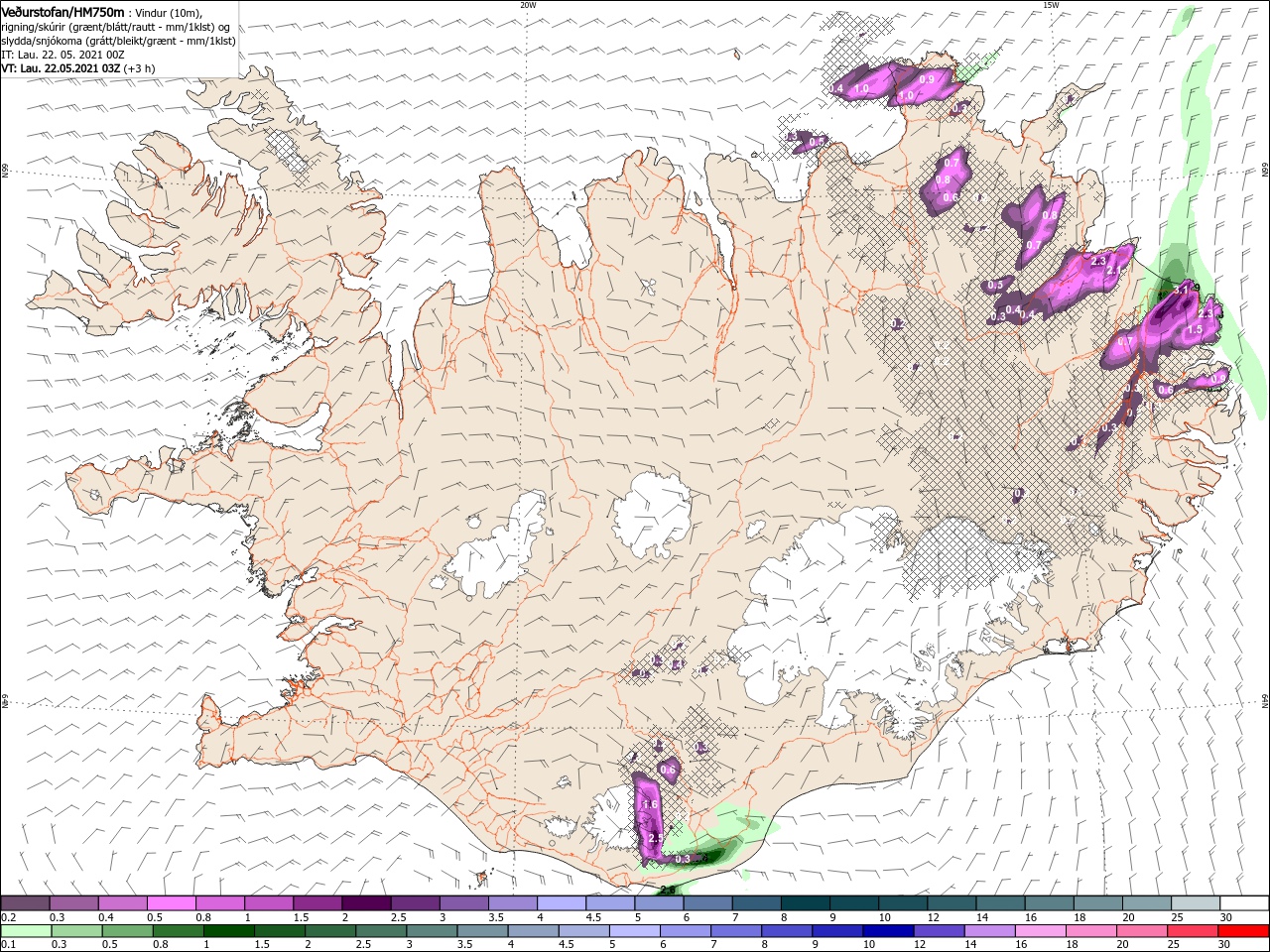Select the violet rain swatch between 14 and 16
Image resolution: width=1270 pixels, height=952 pixels.
pyautogui.click(x=988, y=931)
